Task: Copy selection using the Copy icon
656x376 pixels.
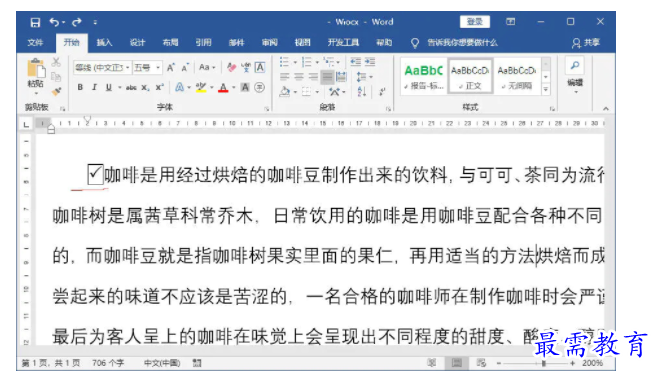Action: [56, 77]
